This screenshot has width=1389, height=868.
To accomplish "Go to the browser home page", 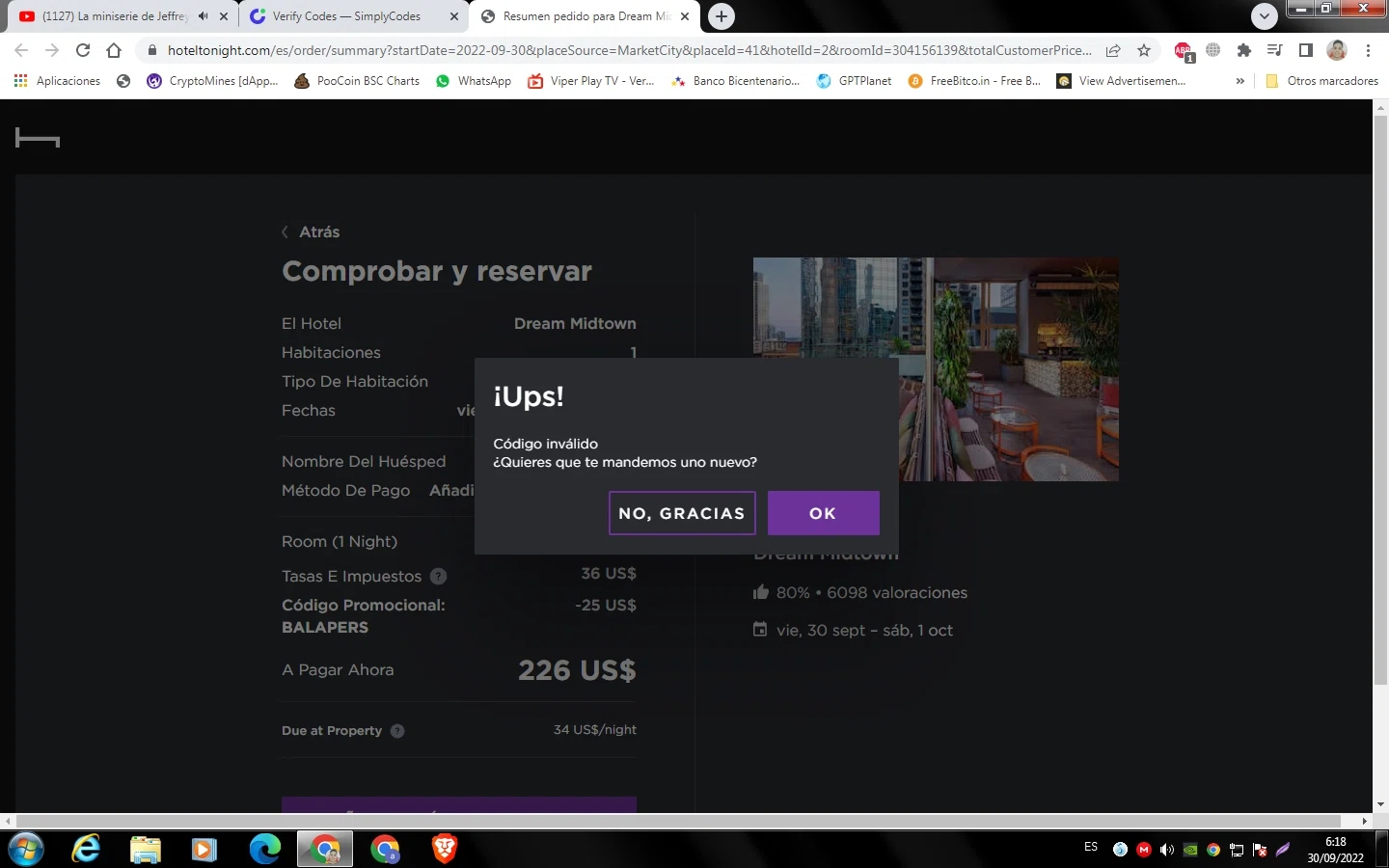I will pyautogui.click(x=114, y=50).
